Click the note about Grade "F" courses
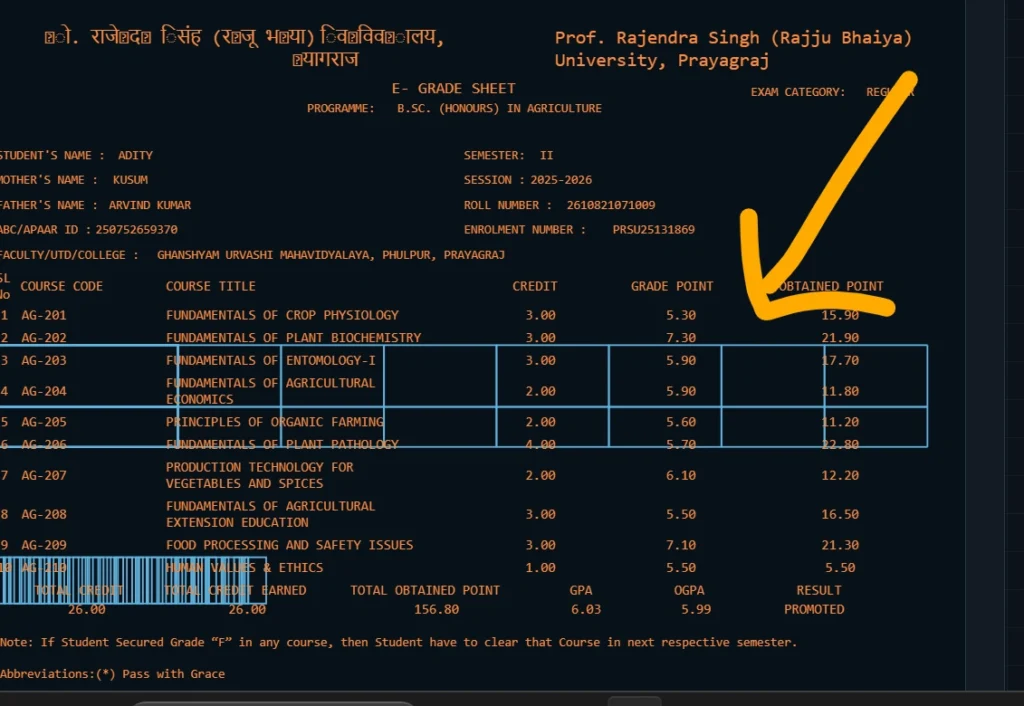 [398, 643]
